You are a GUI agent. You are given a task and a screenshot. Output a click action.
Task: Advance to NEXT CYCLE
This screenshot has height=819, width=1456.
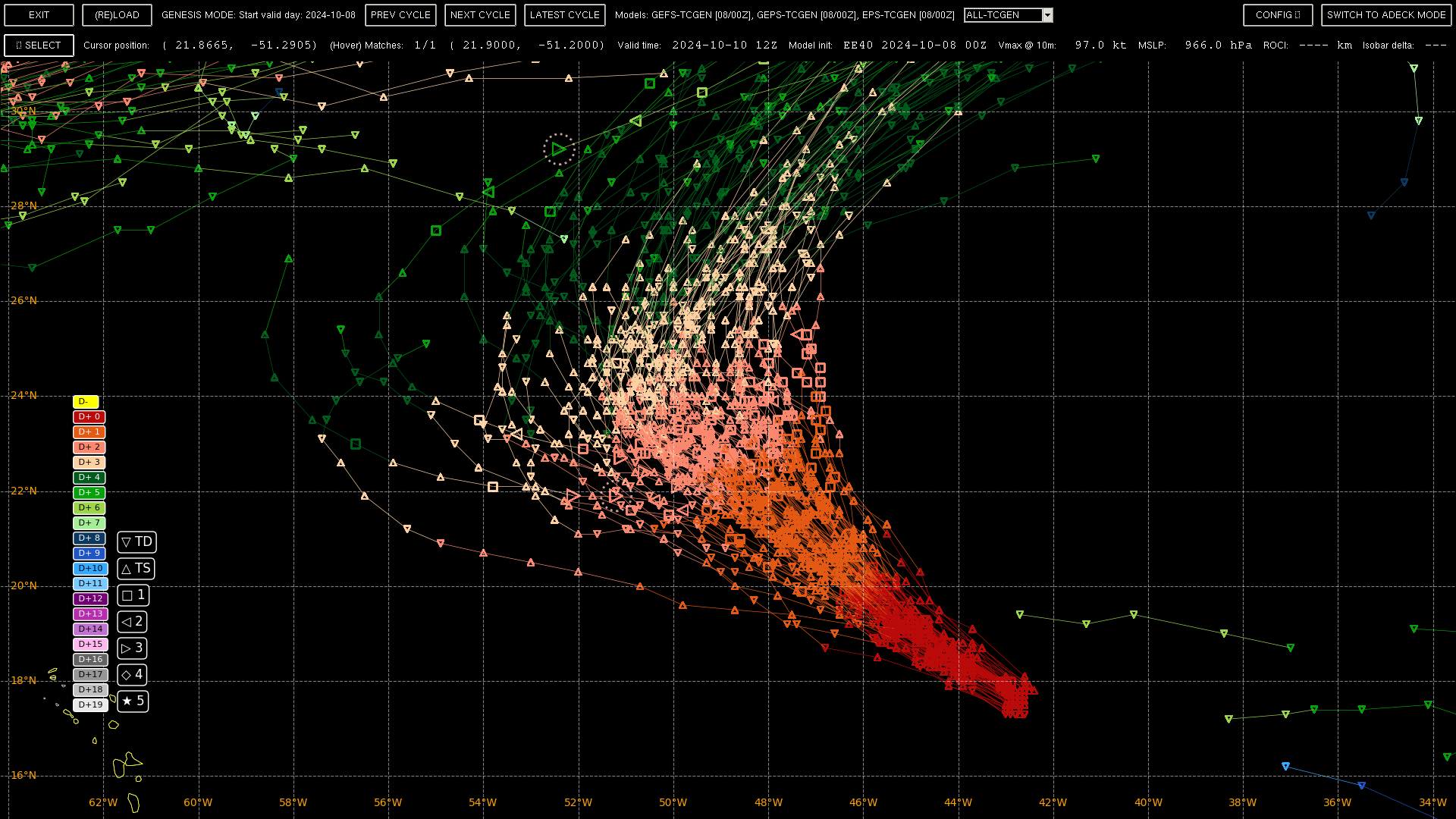pyautogui.click(x=480, y=15)
